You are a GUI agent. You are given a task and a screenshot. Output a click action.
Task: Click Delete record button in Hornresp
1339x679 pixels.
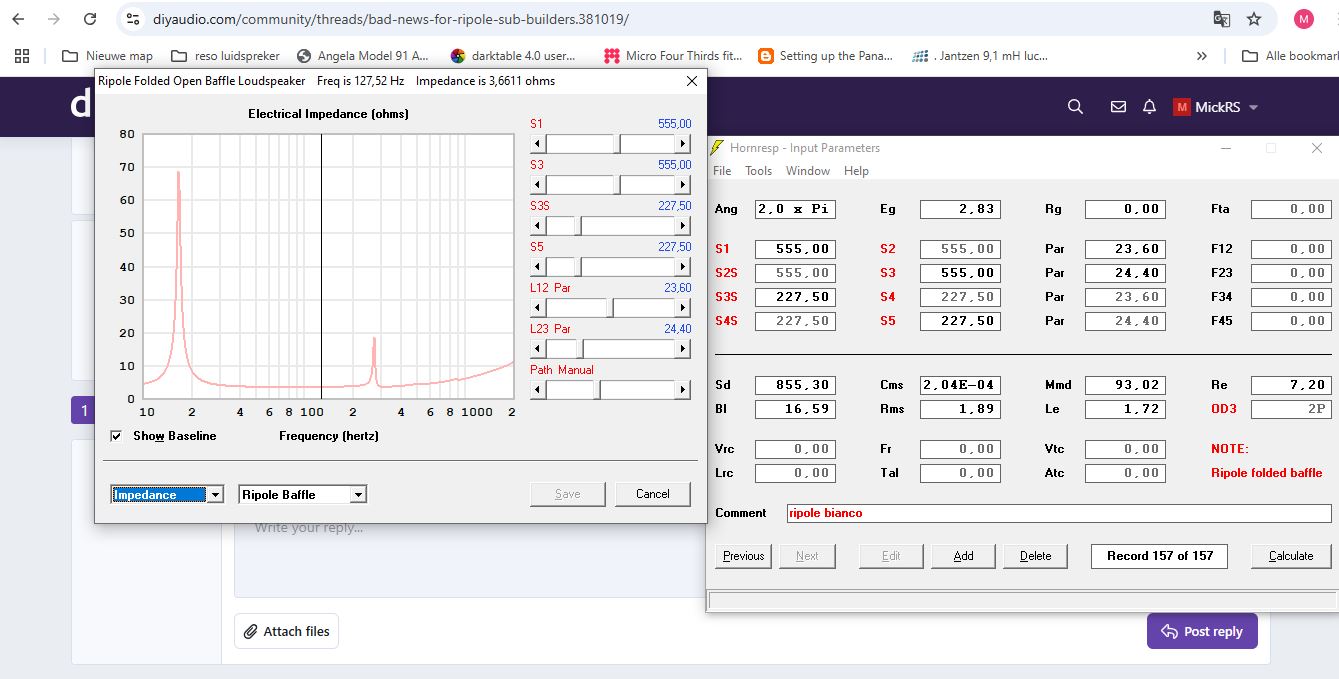coord(1035,556)
